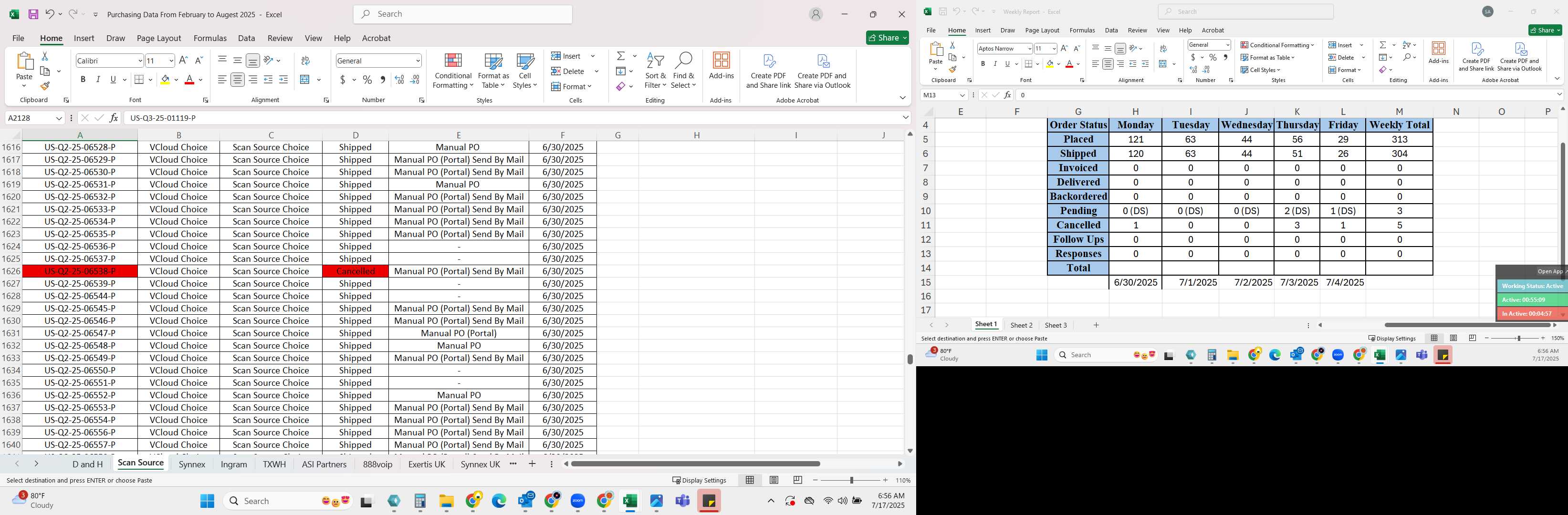Image resolution: width=1568 pixels, height=515 pixels.
Task: Open Aptos Narrow font dropdown in Weekly Report
Action: coord(1029,49)
